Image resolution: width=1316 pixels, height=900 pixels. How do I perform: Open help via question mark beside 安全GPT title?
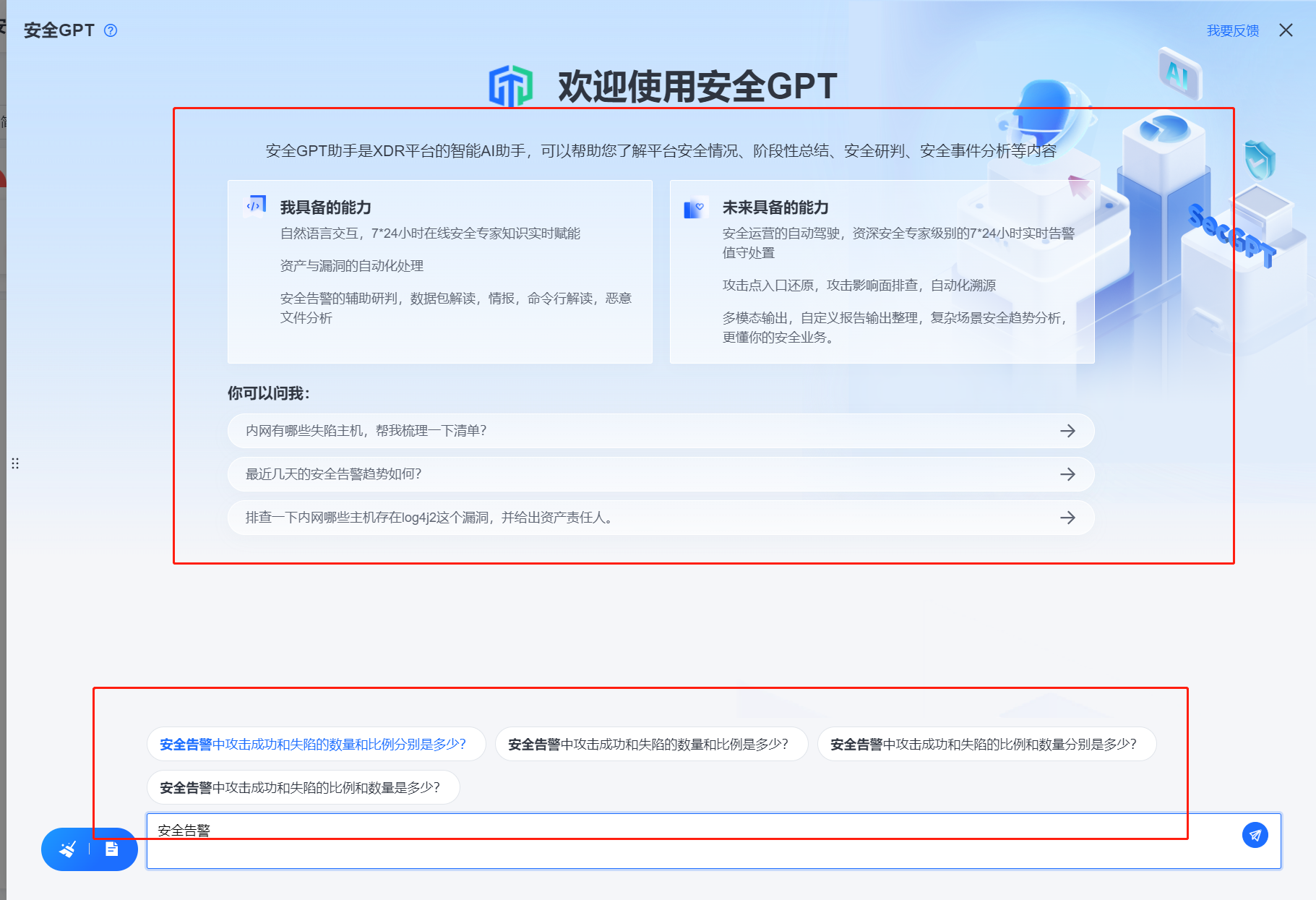(110, 30)
